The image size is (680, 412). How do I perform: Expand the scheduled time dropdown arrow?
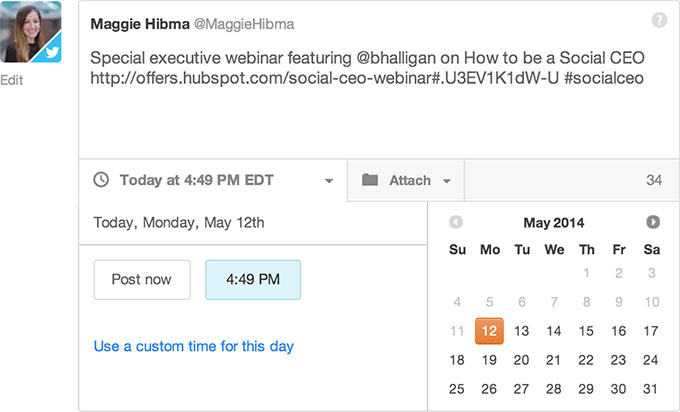329,181
